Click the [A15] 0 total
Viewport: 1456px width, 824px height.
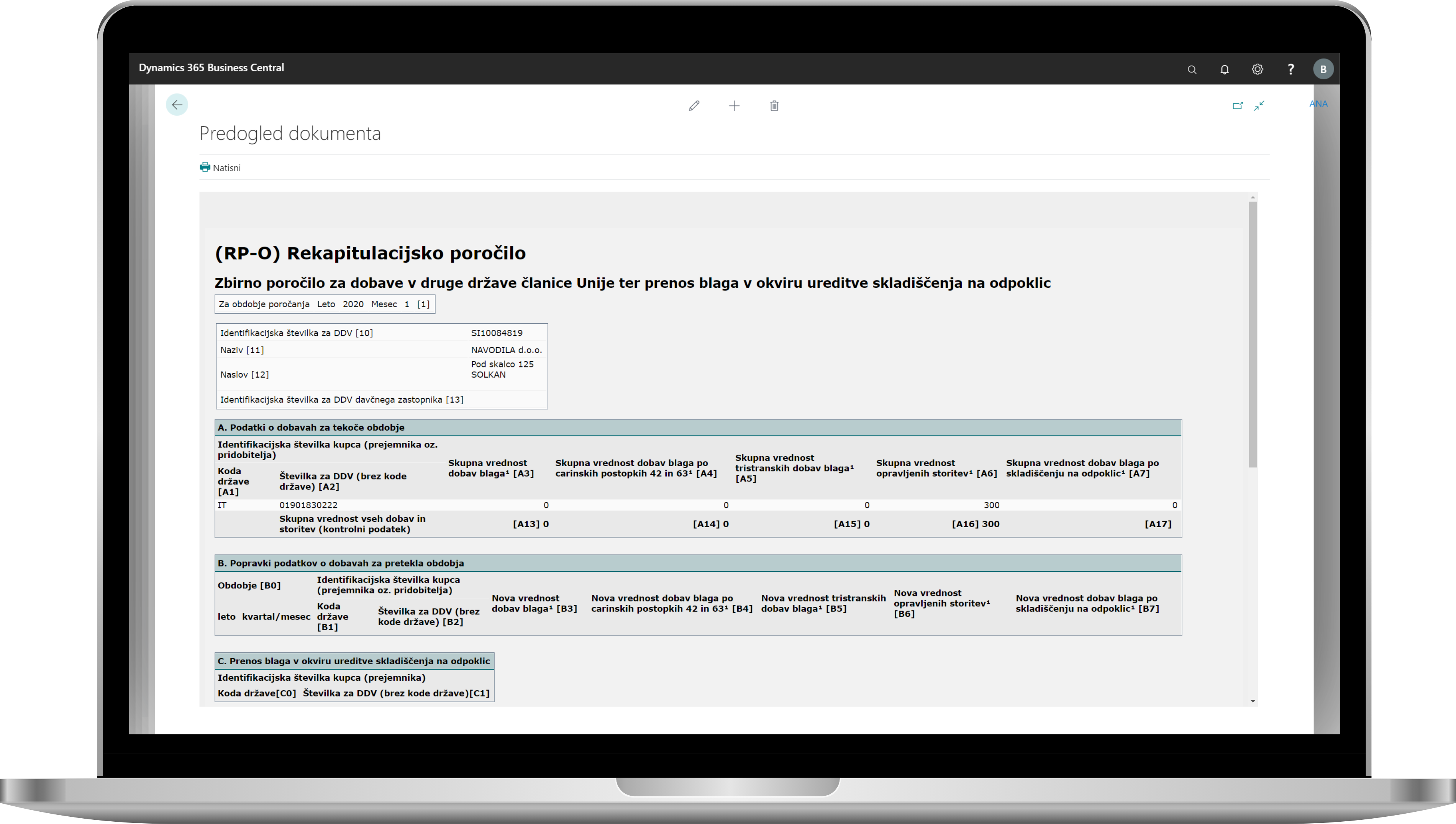pos(852,524)
